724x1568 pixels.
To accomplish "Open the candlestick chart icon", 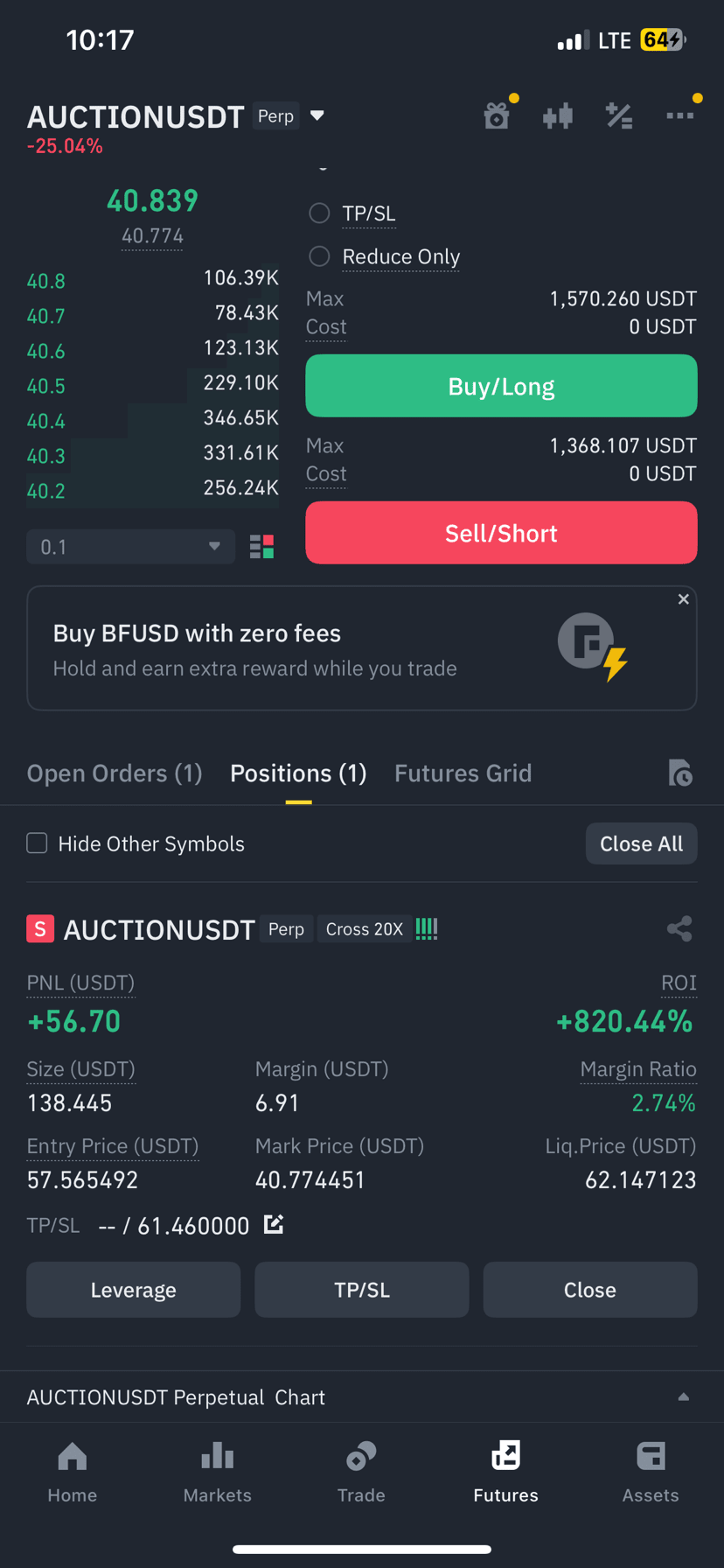I will click(x=558, y=115).
